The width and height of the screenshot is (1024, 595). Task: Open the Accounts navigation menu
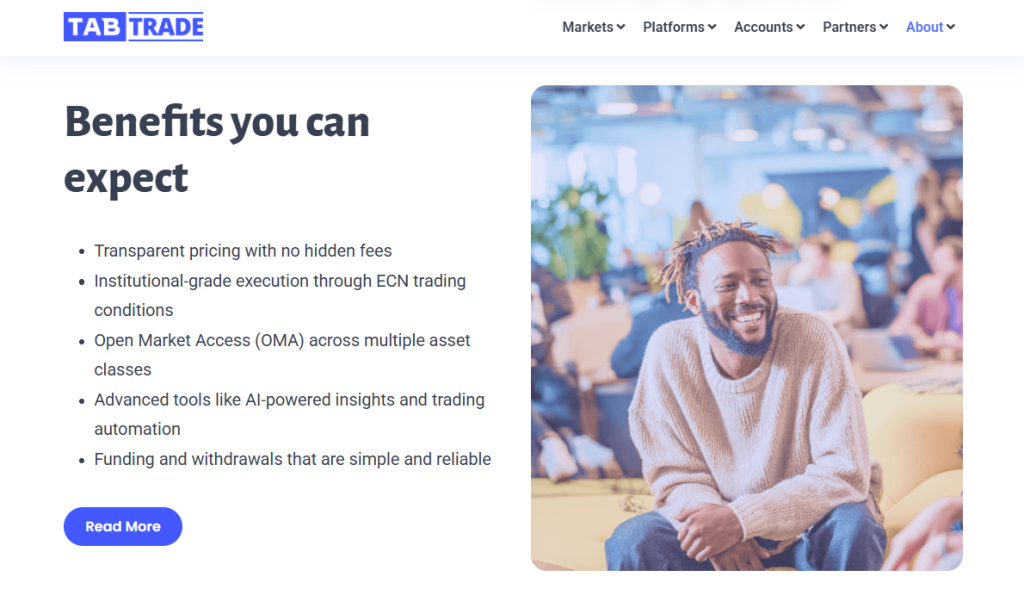(763, 27)
